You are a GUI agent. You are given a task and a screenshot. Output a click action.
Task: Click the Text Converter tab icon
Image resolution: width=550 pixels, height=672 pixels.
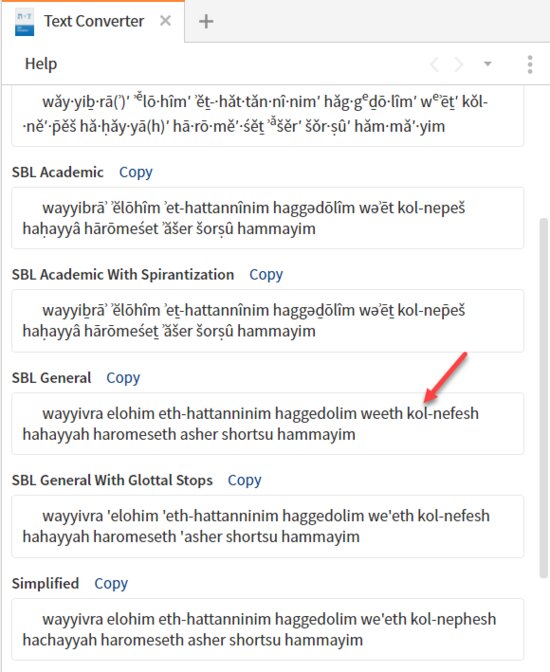coord(24,22)
